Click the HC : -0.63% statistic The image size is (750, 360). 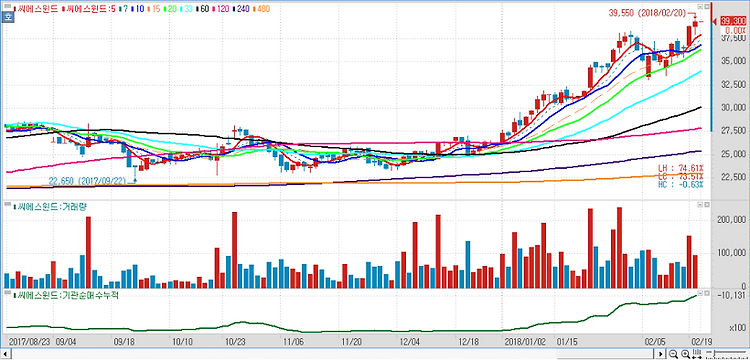point(681,185)
